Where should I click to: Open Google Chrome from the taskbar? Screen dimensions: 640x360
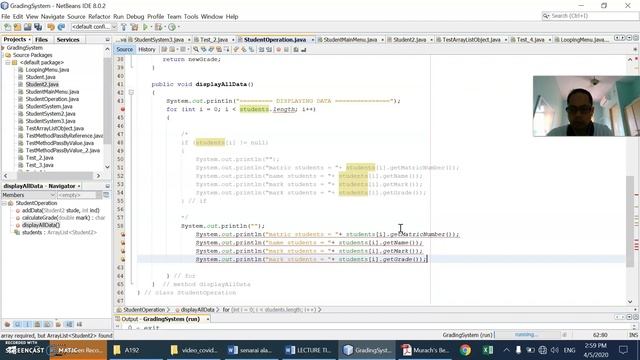pos(465,350)
